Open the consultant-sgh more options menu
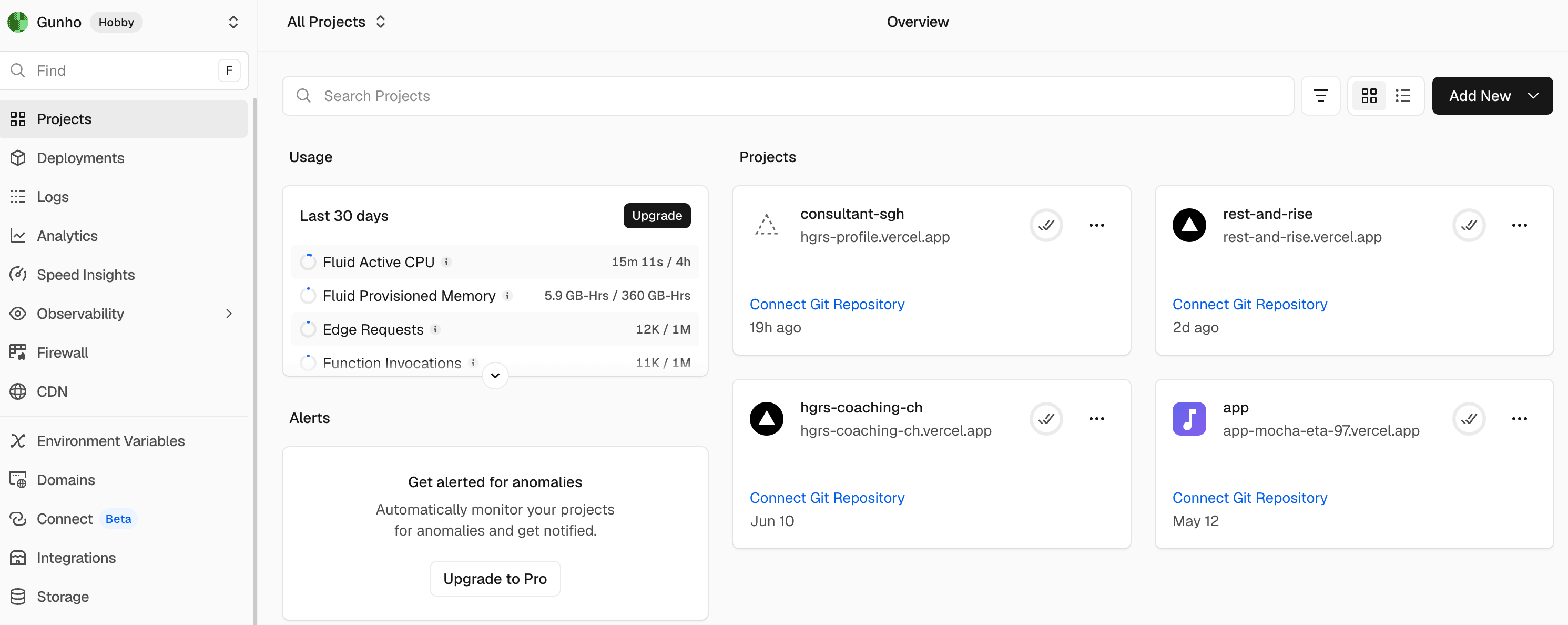 click(x=1097, y=225)
